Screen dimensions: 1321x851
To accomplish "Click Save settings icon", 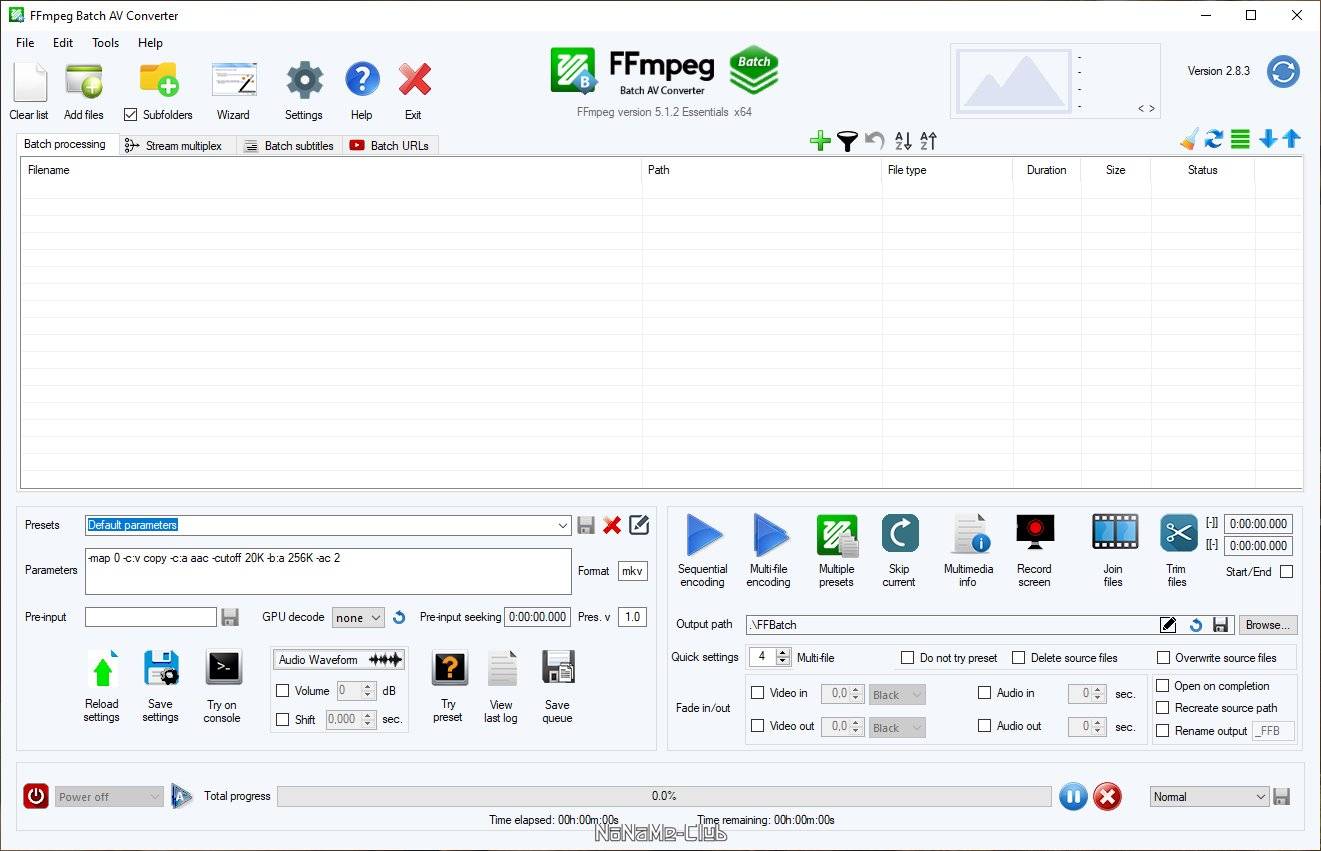I will click(x=161, y=668).
